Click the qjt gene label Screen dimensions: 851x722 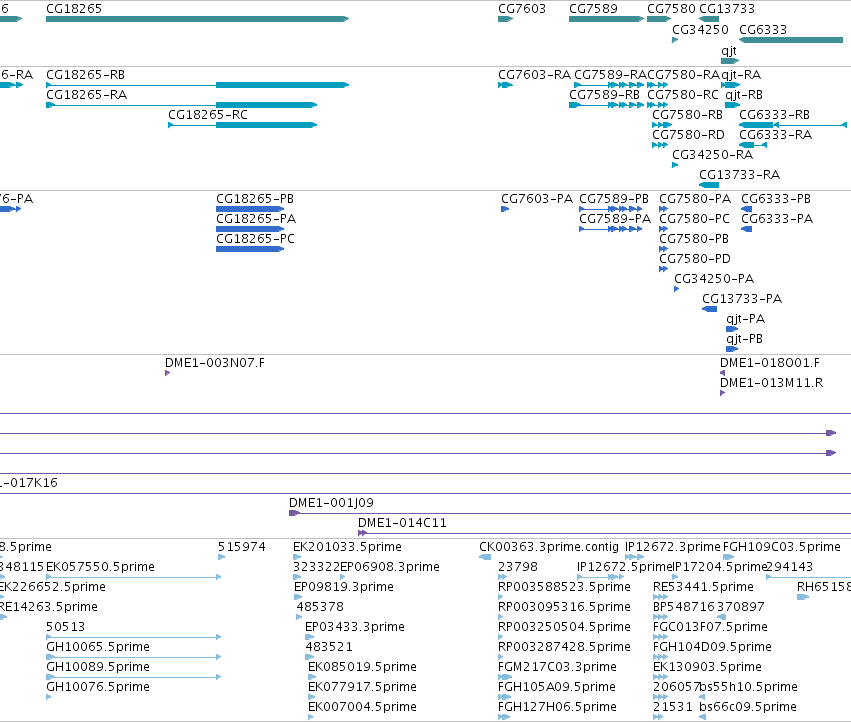click(729, 51)
